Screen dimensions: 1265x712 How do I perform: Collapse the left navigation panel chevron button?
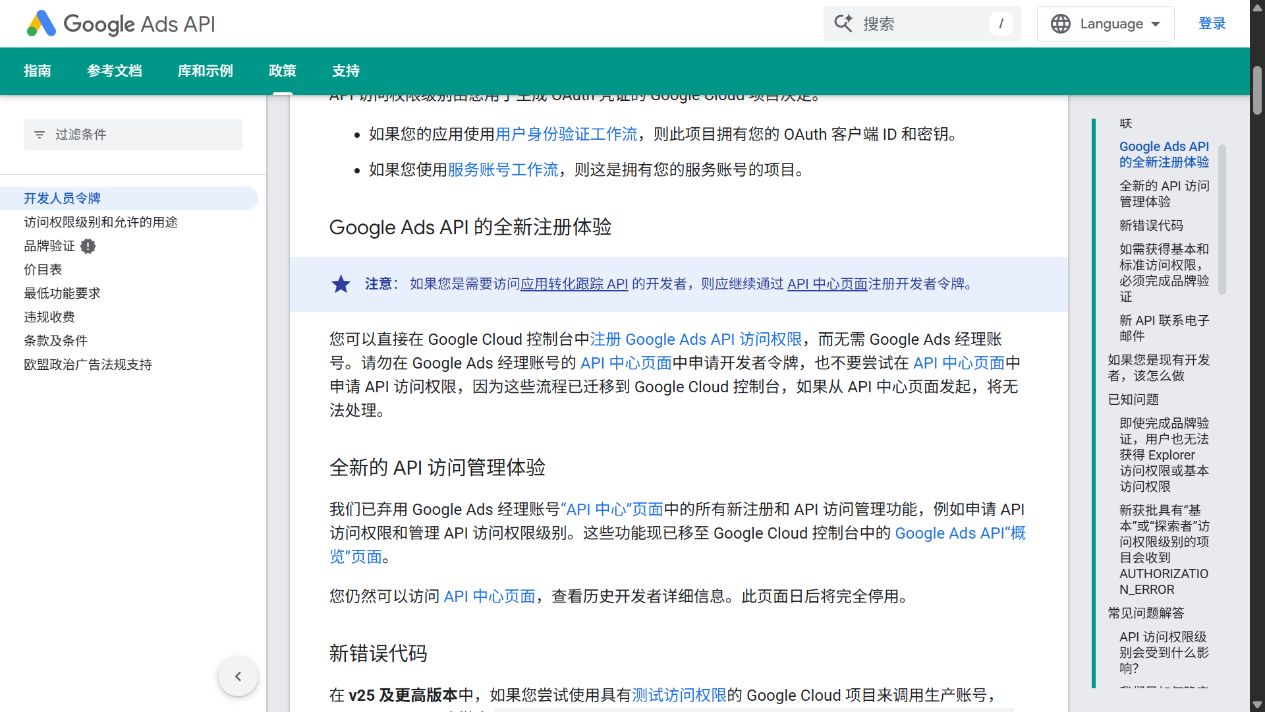pyautogui.click(x=238, y=676)
